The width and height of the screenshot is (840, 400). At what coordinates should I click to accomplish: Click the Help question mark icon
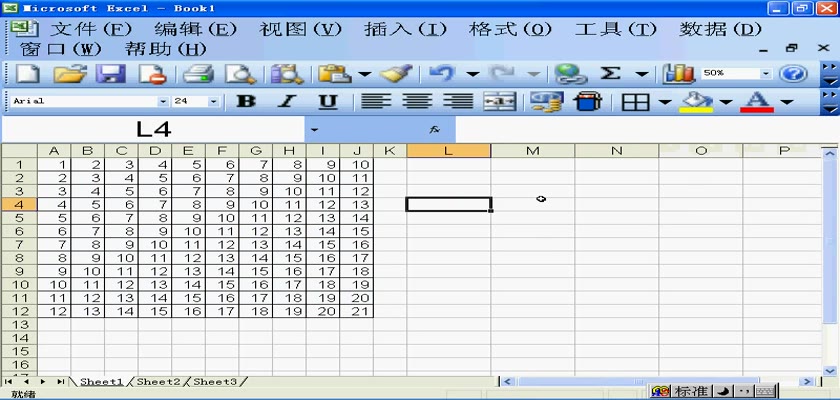pos(793,74)
